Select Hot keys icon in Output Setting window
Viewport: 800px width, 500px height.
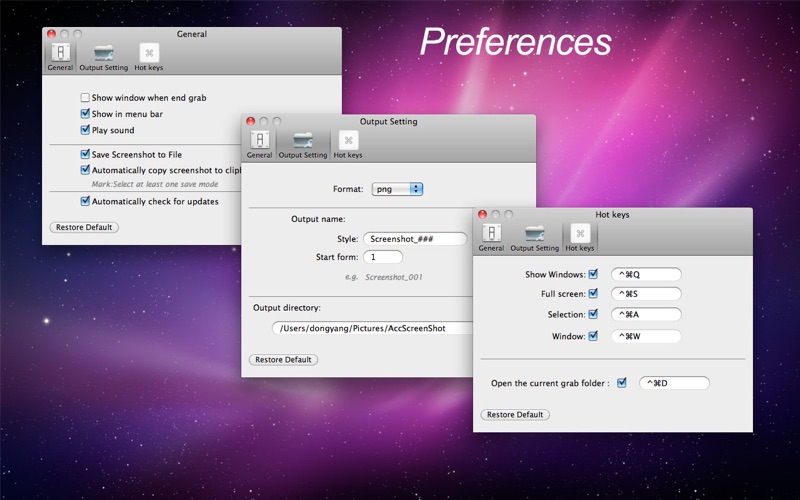348,140
